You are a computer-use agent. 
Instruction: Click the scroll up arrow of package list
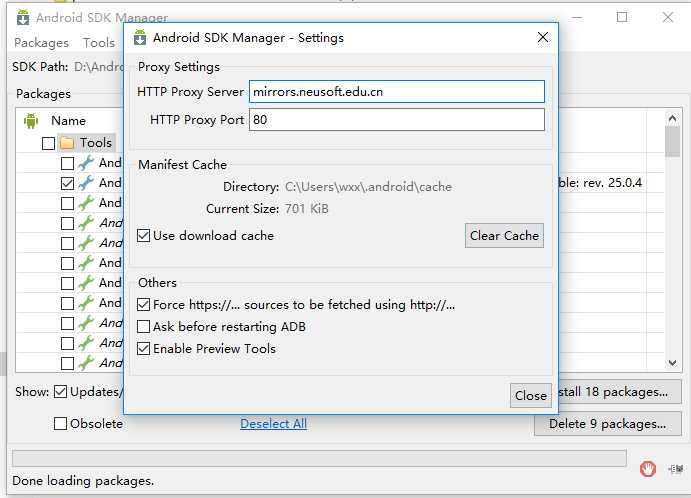672,119
